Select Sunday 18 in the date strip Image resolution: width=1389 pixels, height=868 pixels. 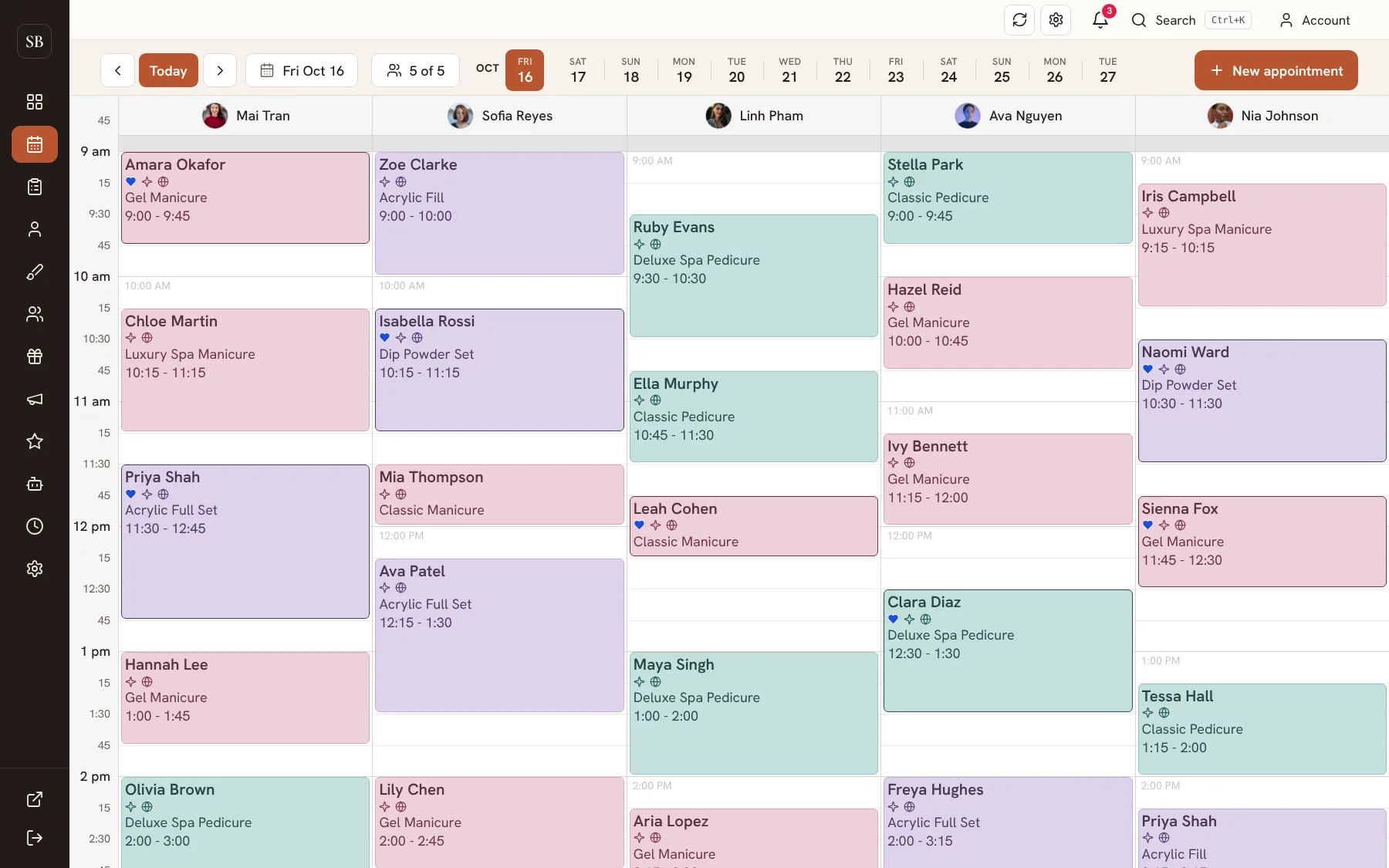pyautogui.click(x=631, y=70)
